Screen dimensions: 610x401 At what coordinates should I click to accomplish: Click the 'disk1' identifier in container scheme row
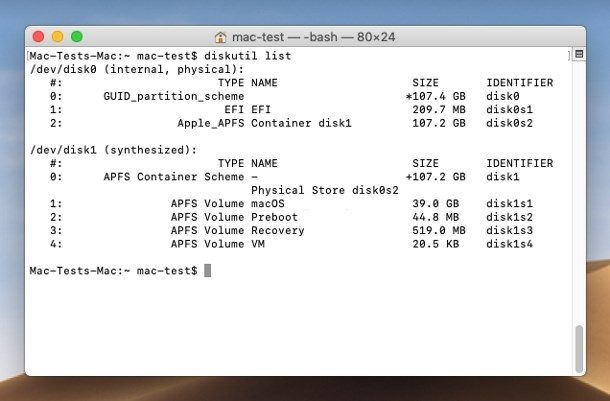click(503, 177)
